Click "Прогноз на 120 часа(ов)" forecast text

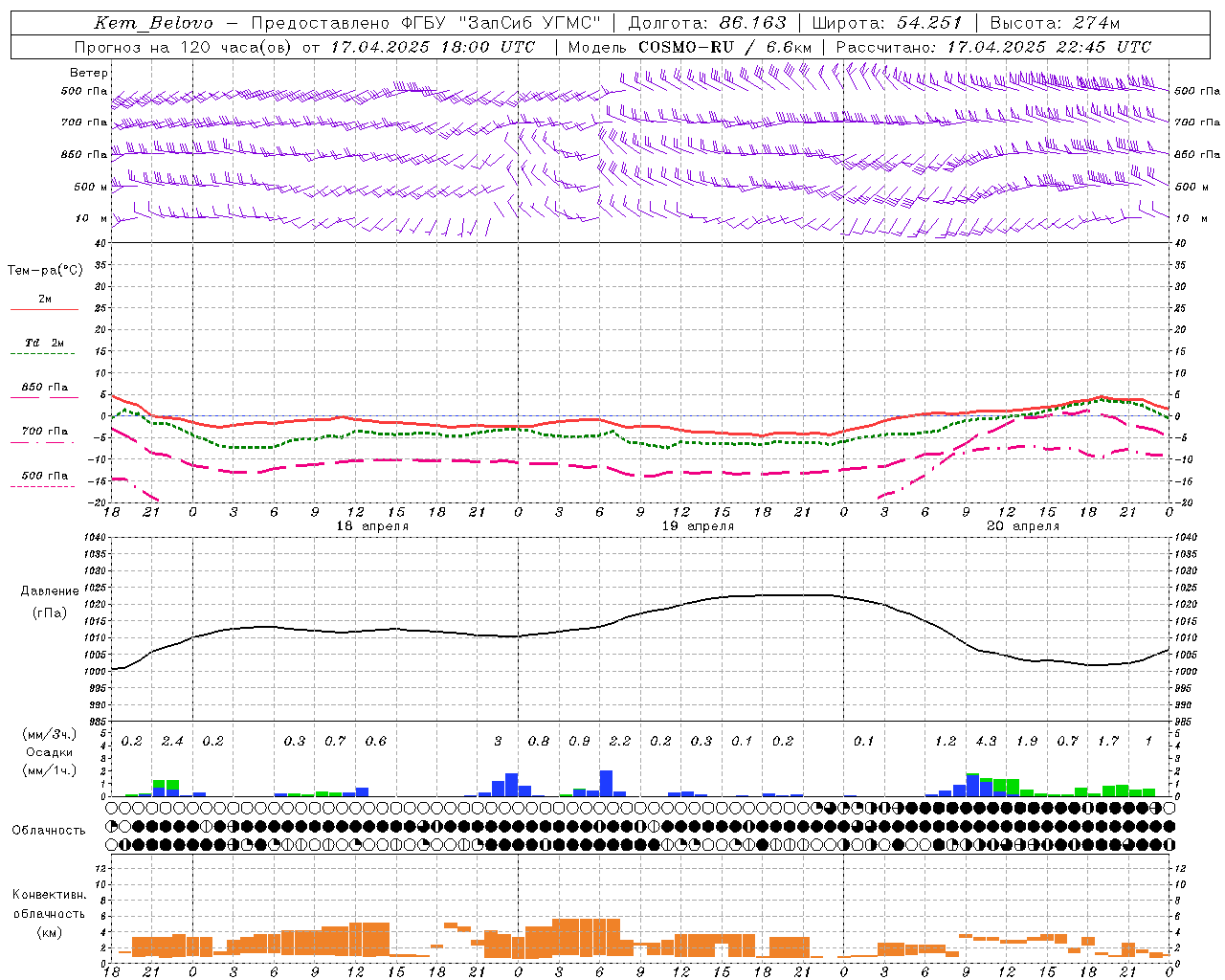pos(184,47)
